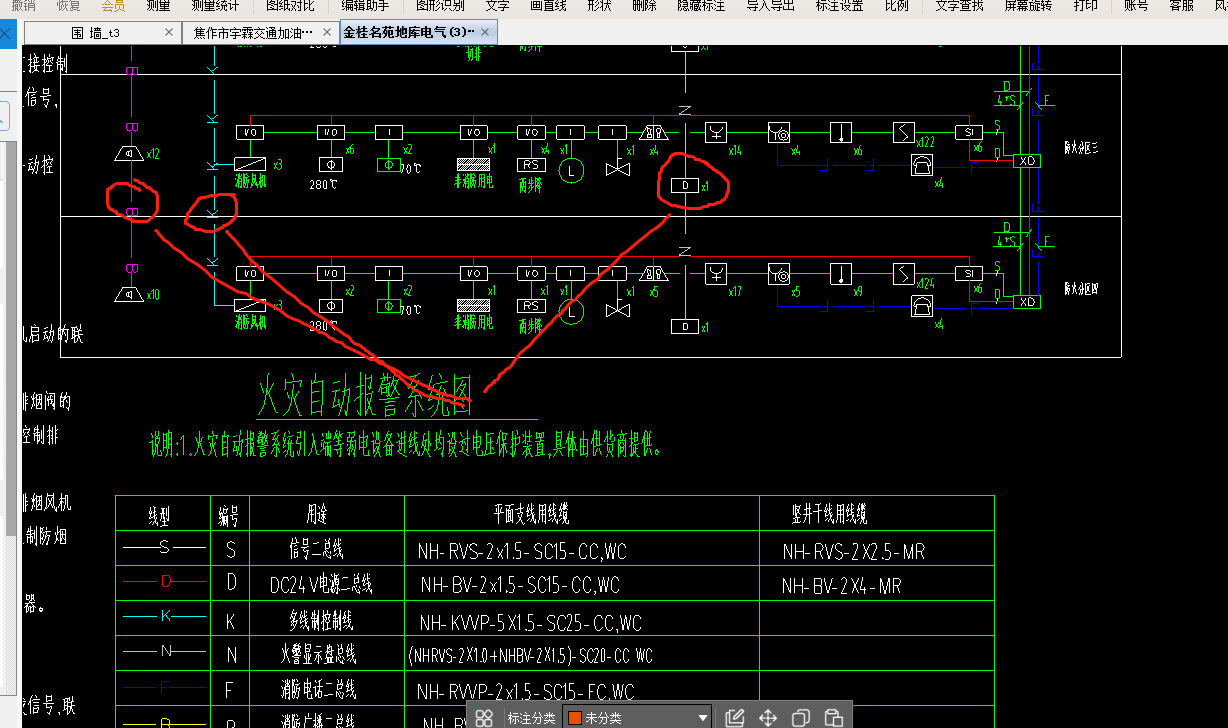Open 文字查找 text search

coord(959,6)
